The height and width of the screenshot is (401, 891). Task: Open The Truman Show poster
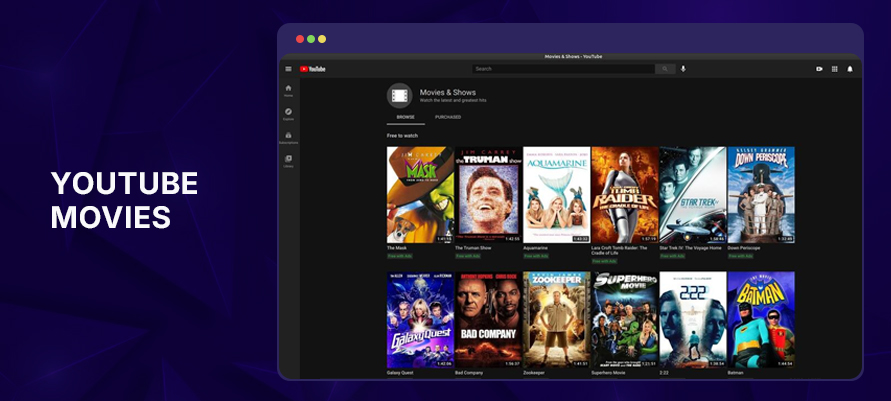tap(488, 195)
